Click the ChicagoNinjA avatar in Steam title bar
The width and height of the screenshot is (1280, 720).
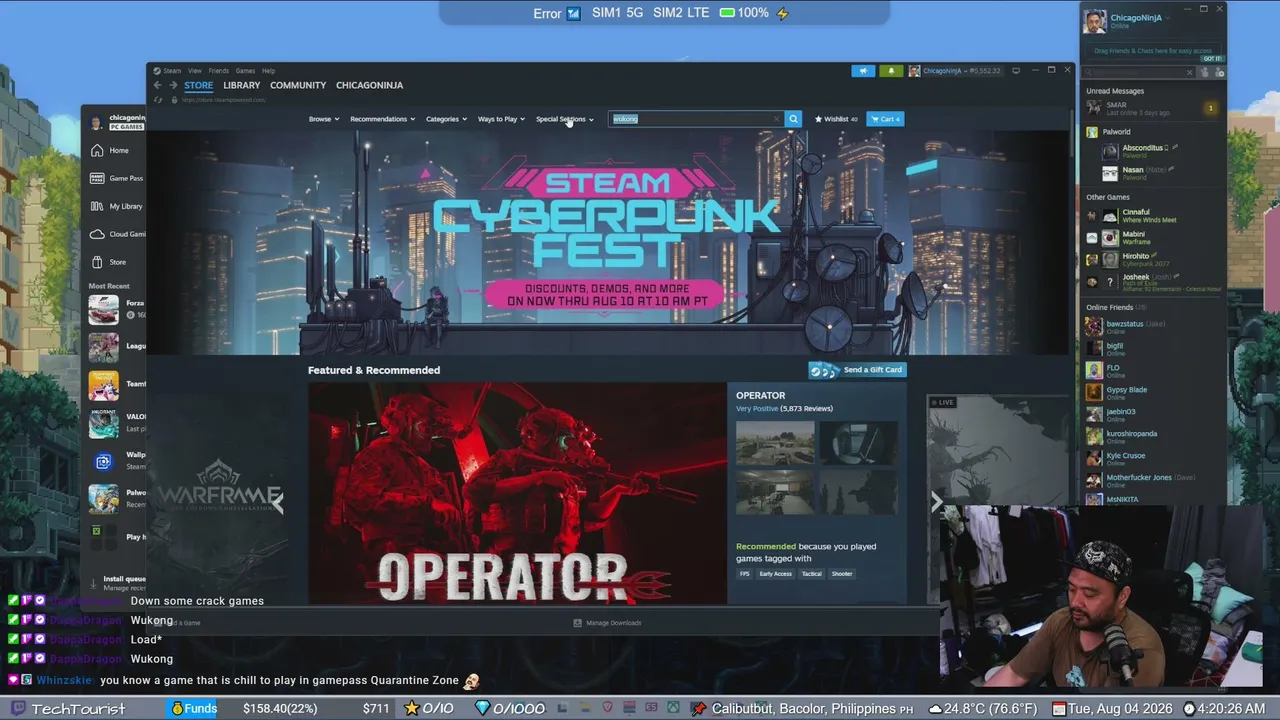click(x=914, y=71)
